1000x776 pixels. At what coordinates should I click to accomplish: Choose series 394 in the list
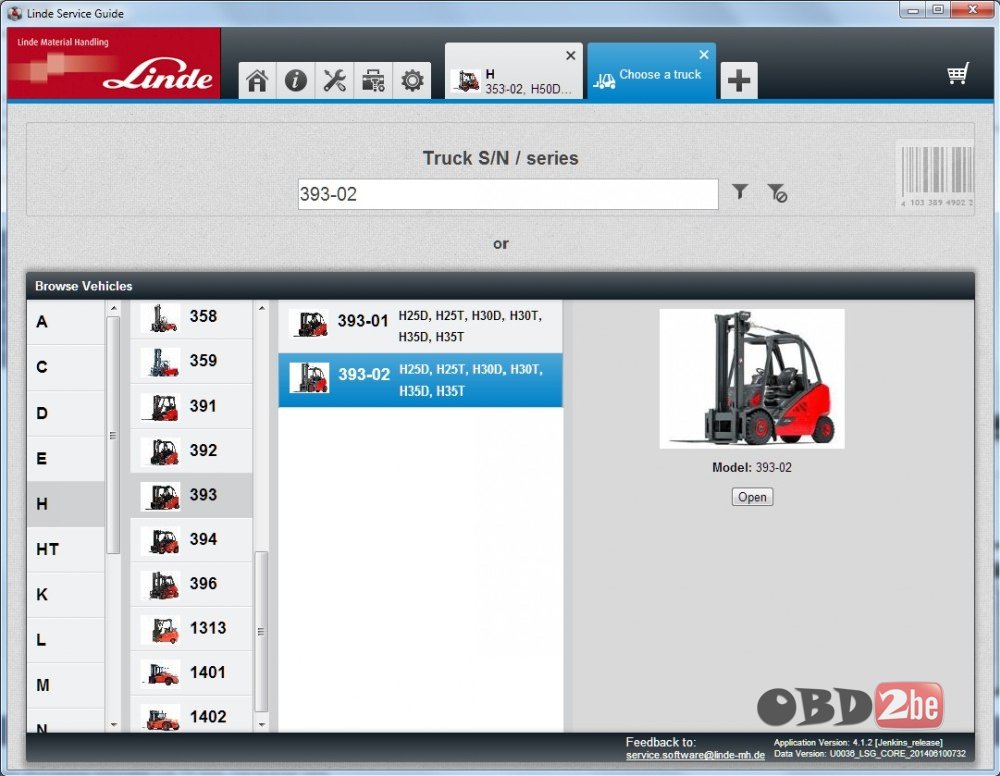191,539
